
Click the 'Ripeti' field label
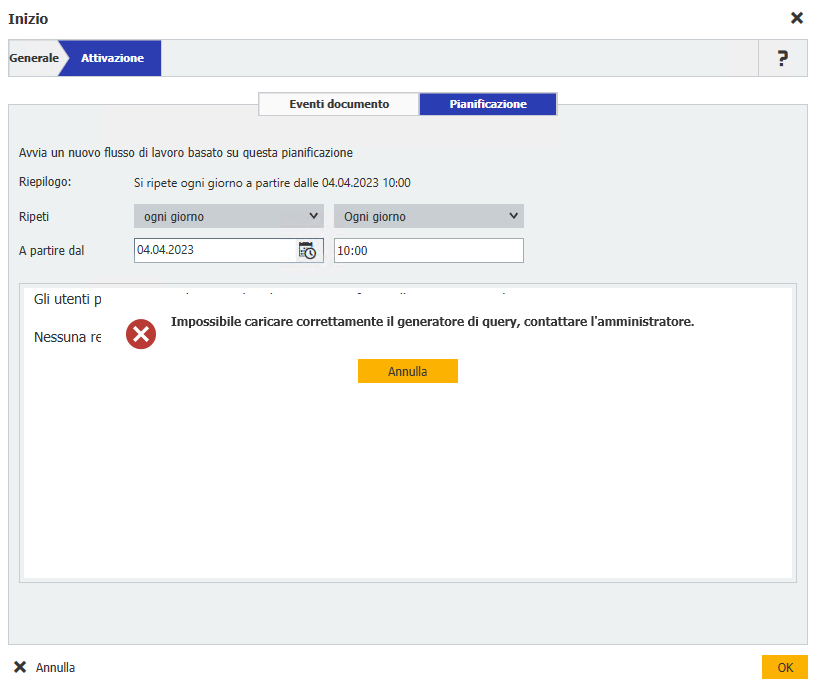[x=34, y=216]
